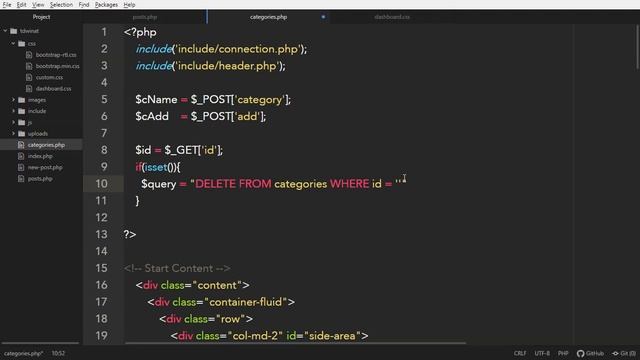Click the editor horizontal scrollbar thumb
The height and width of the screenshot is (360, 640).
click(295, 343)
